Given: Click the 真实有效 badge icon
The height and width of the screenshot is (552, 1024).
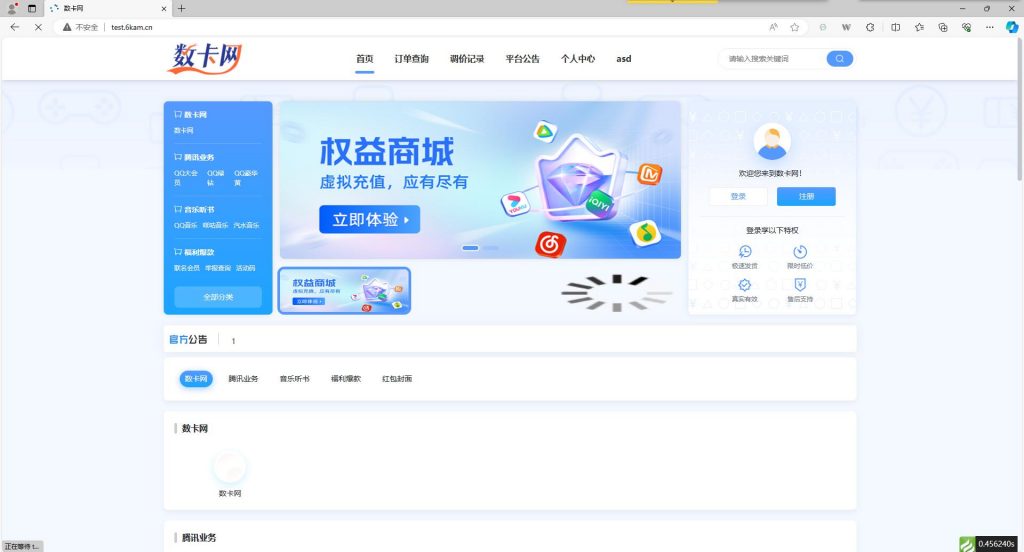Looking at the screenshot, I should pyautogui.click(x=744, y=285).
